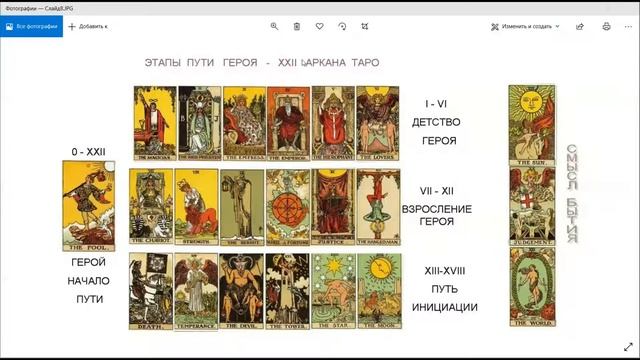Click the Justice tarot card
The width and height of the screenshot is (640, 360).
(333, 207)
